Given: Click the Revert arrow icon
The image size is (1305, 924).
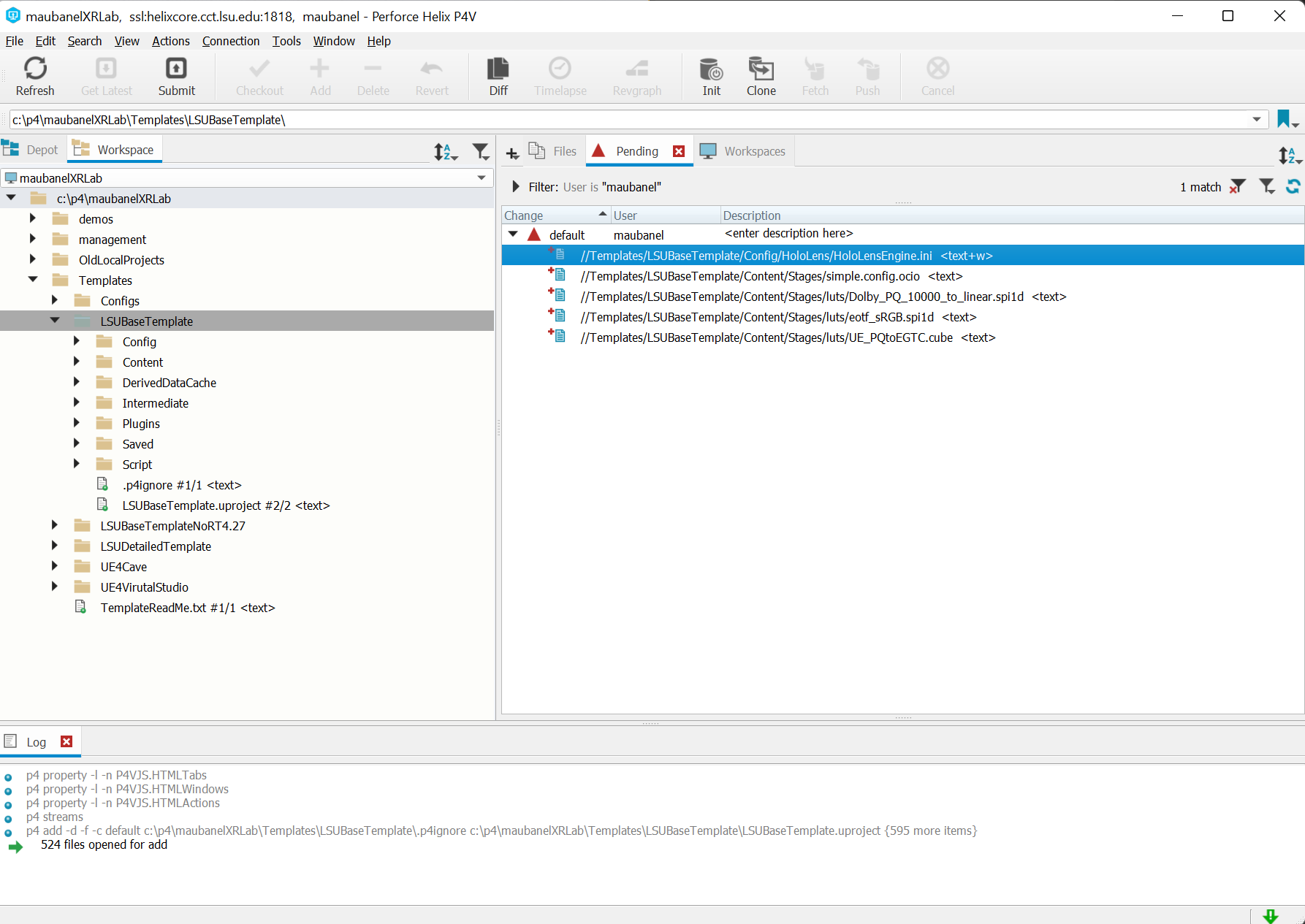Looking at the screenshot, I should tap(432, 69).
